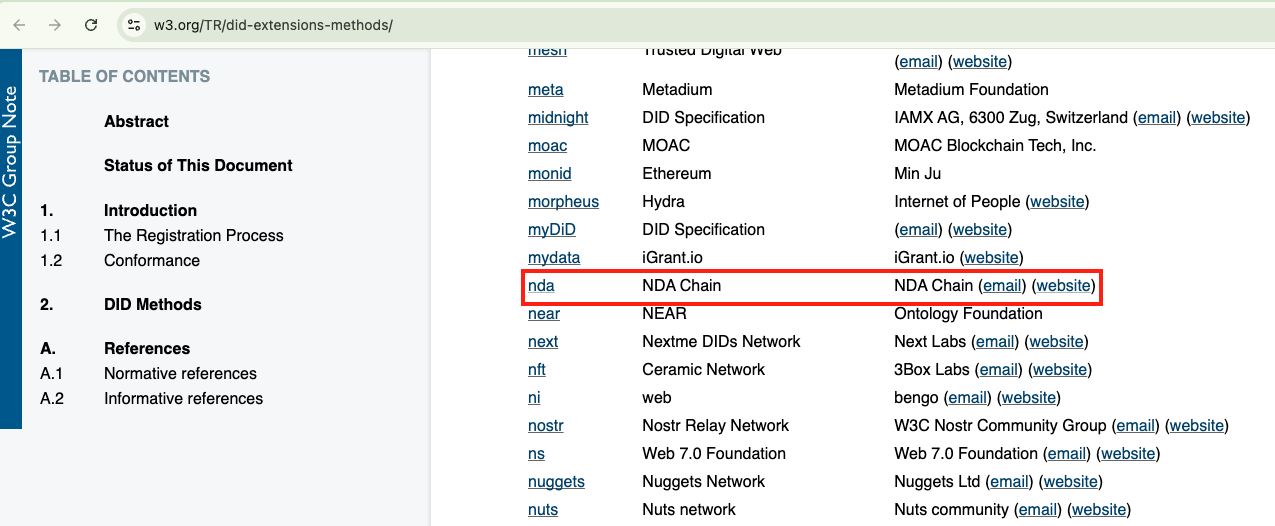
Task: Open the Nuggets Ltd website link
Action: click(1070, 481)
